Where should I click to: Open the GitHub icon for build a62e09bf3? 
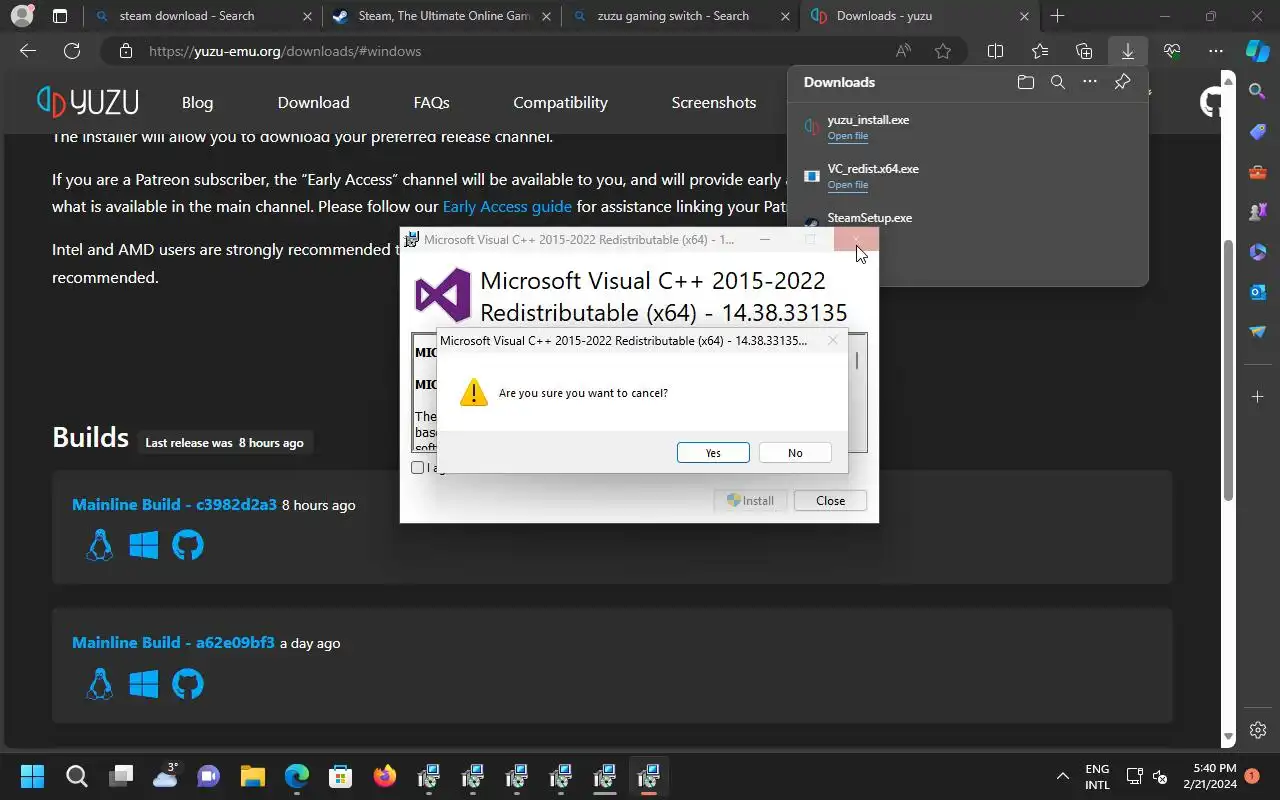pos(188,684)
